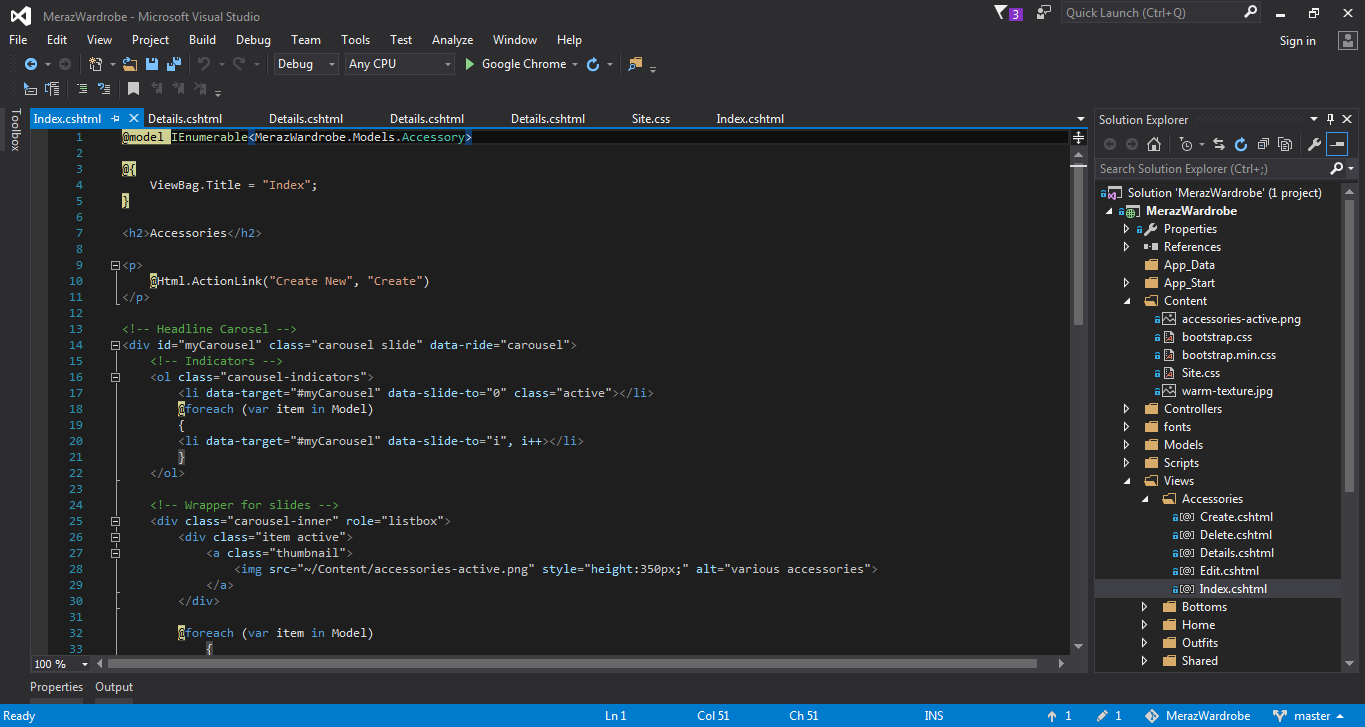Undo the last edit via toolbar
The width and height of the screenshot is (1365, 727).
coord(203,64)
